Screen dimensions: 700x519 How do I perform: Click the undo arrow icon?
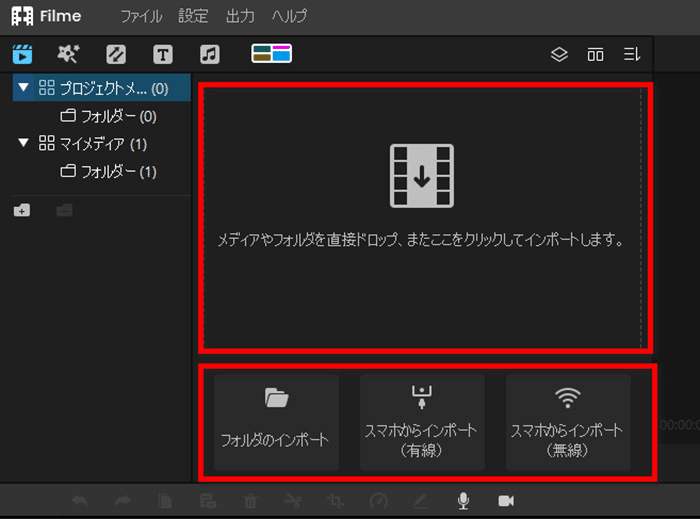pos(80,501)
